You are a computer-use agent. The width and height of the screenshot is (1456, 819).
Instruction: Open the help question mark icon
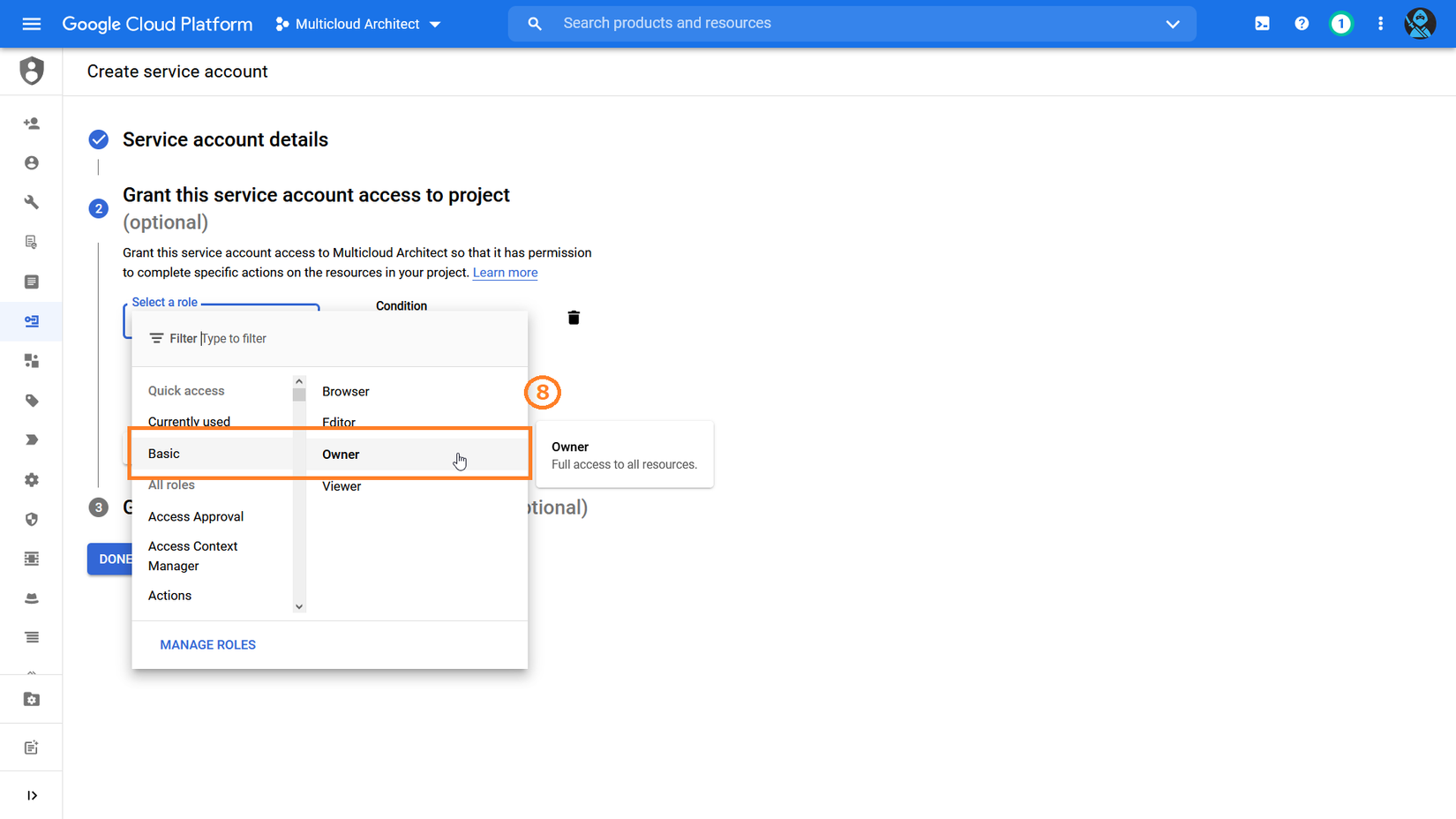click(x=1302, y=24)
